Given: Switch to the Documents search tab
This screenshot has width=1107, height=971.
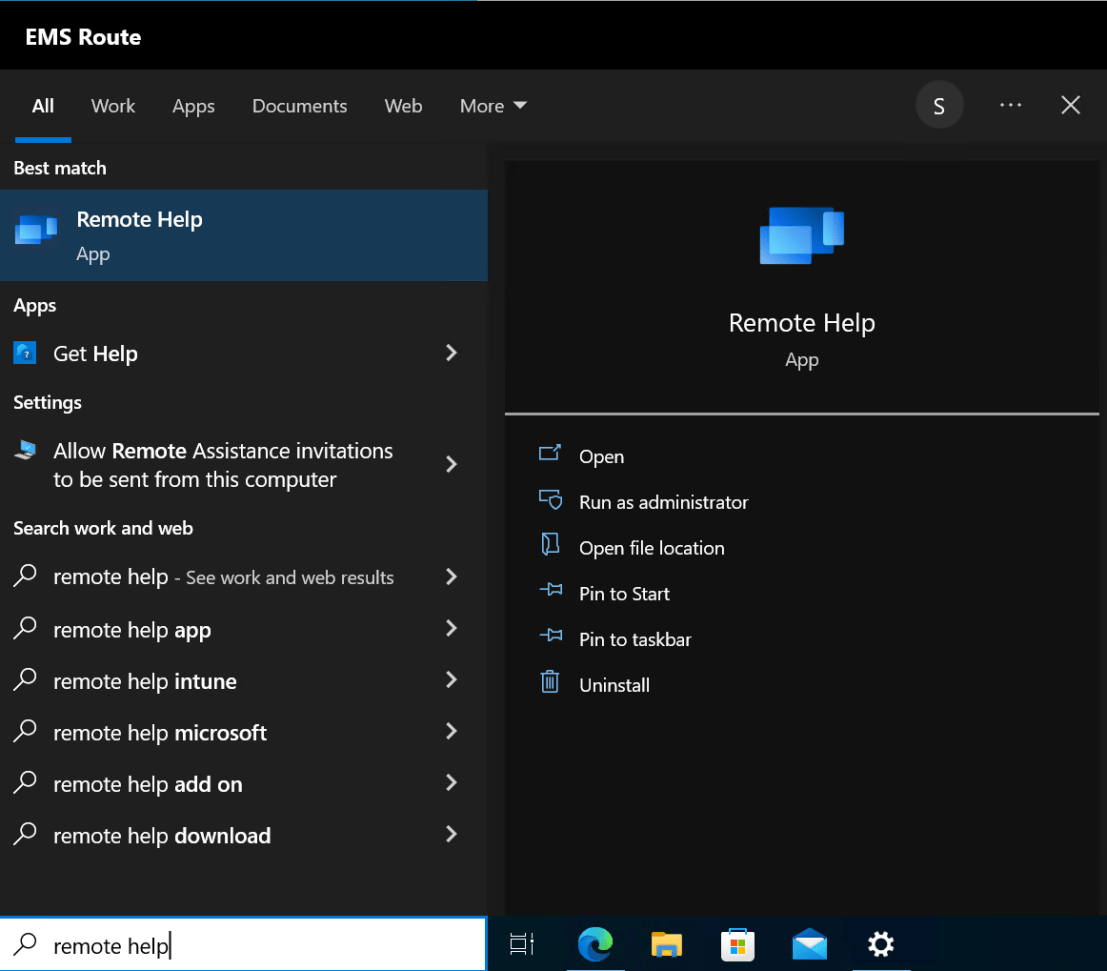Looking at the screenshot, I should point(299,106).
